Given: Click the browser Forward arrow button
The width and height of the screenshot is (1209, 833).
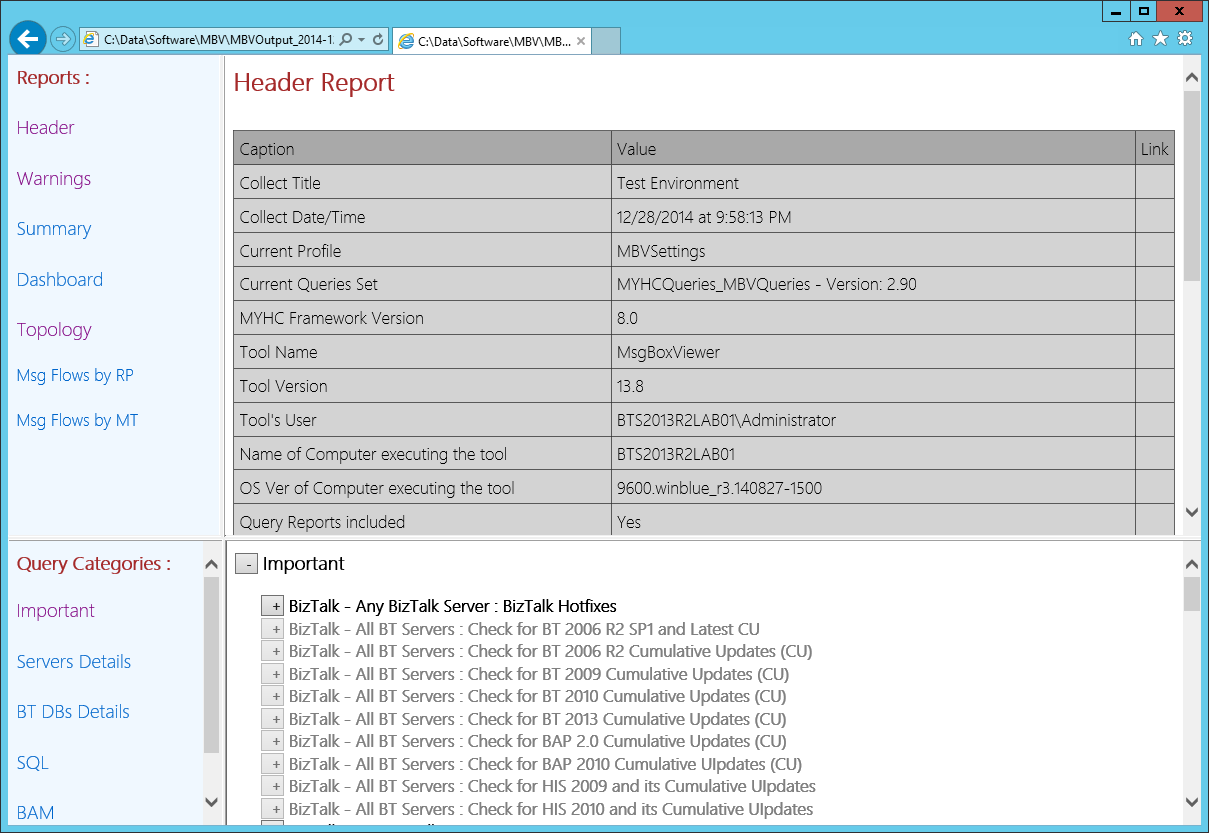Looking at the screenshot, I should tap(63, 39).
